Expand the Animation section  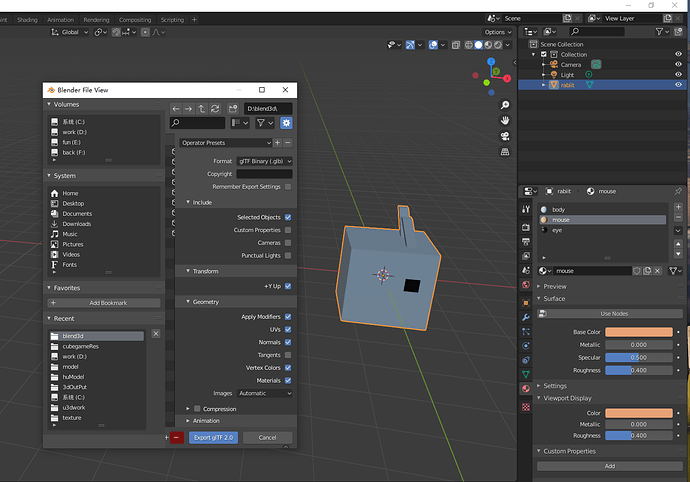(x=205, y=421)
